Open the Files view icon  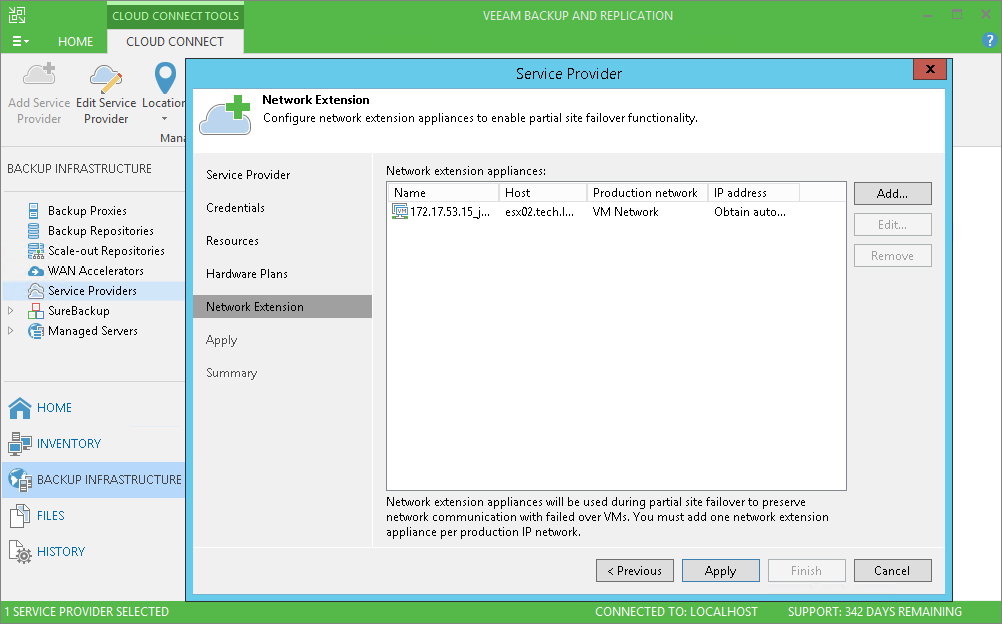pyautogui.click(x=20, y=515)
